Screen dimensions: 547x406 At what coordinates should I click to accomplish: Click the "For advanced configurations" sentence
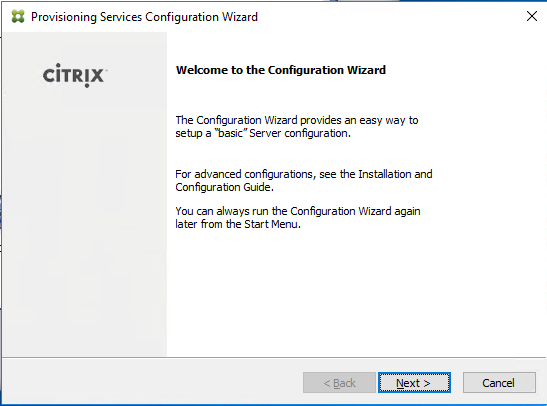pos(304,174)
